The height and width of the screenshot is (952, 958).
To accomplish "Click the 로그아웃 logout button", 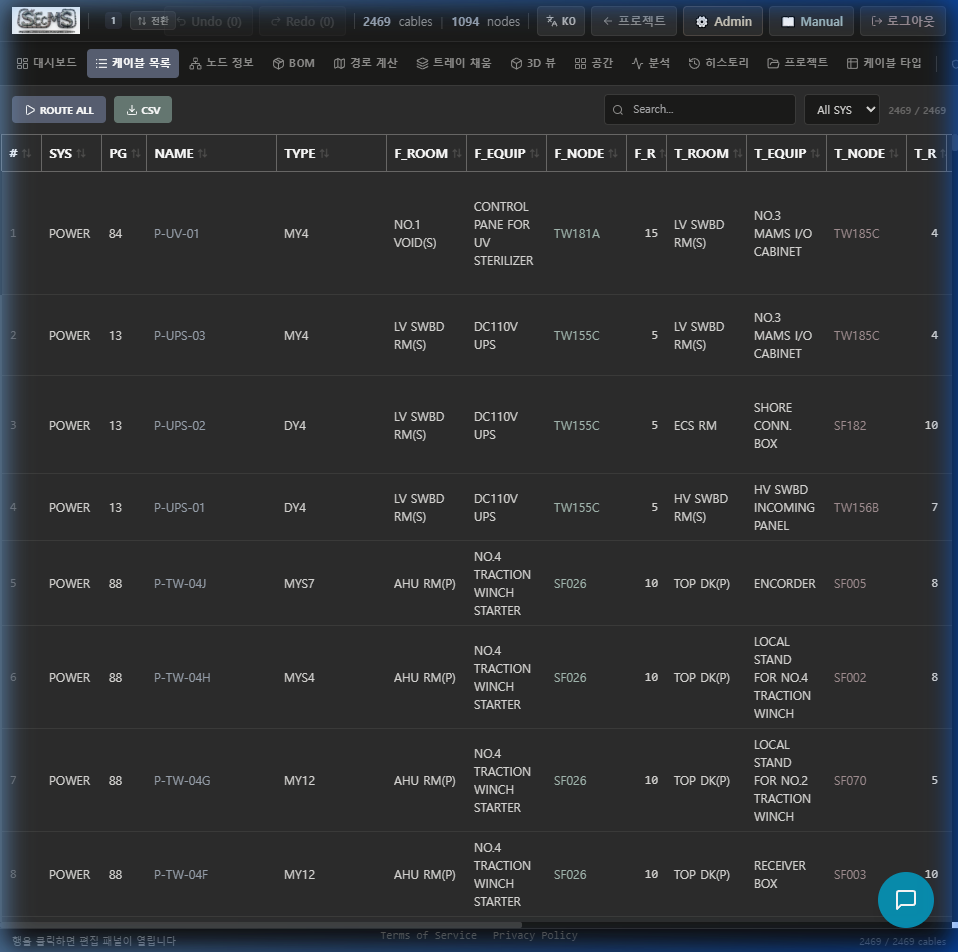I will click(x=903, y=21).
